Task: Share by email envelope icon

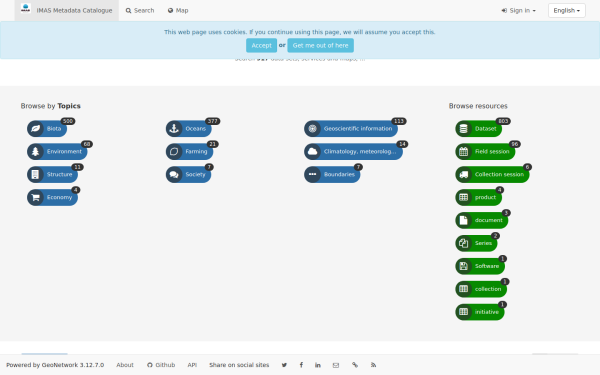Action: 336,365
